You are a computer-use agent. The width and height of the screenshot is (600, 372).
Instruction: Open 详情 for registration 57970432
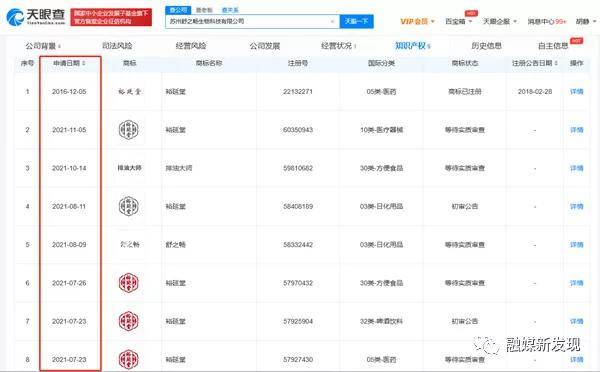577,283
